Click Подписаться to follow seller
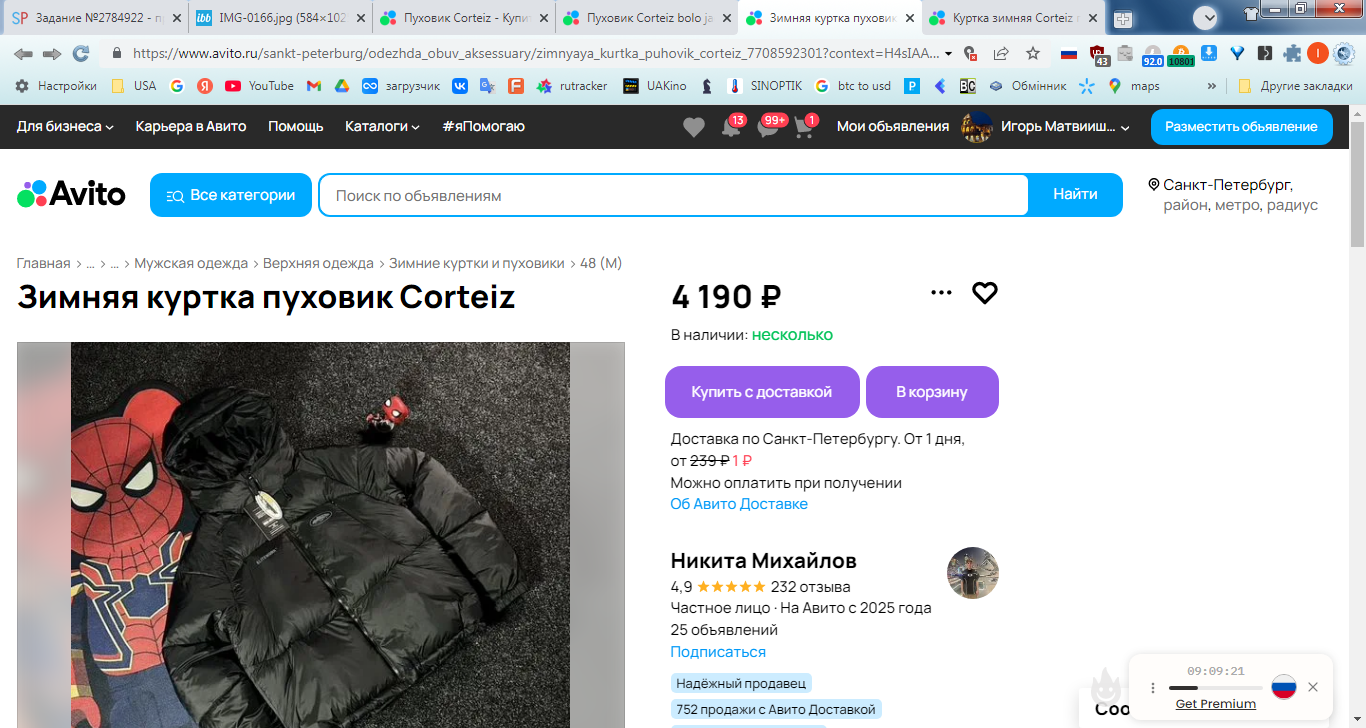Screen dimensions: 1366x728 pyautogui.click(x=718, y=652)
